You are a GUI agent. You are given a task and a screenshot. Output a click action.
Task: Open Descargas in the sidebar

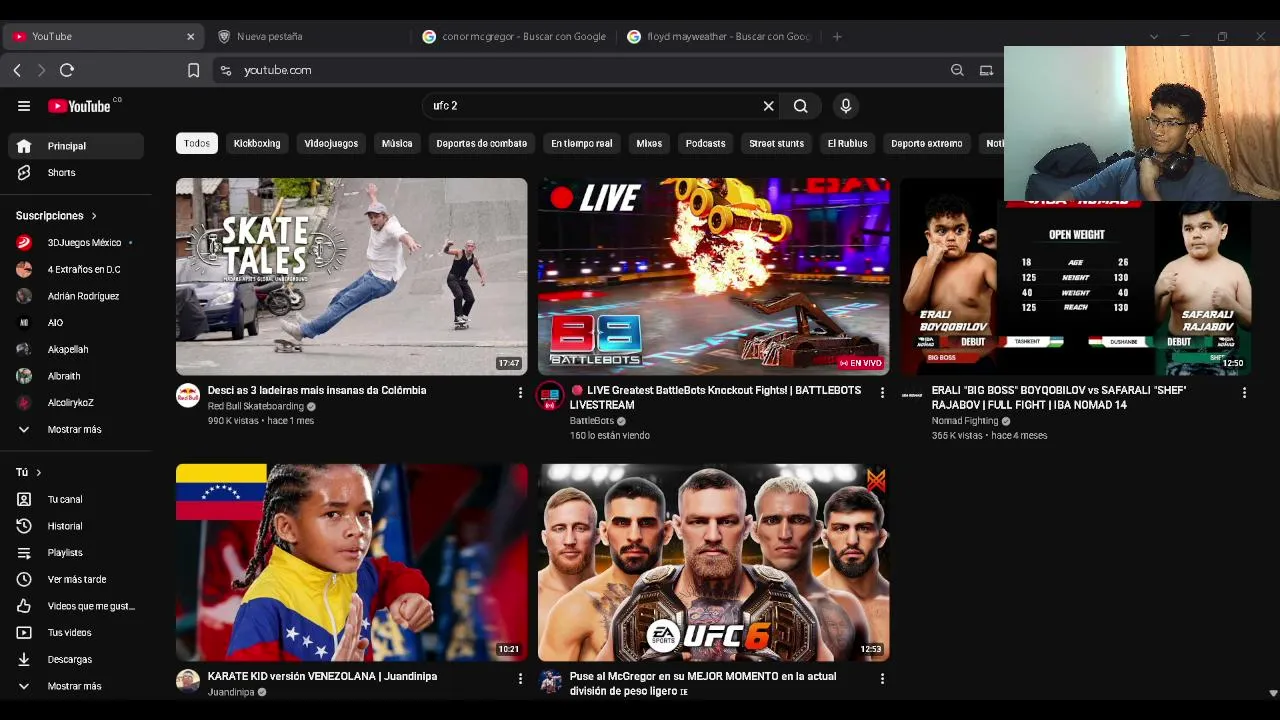pos(76,660)
